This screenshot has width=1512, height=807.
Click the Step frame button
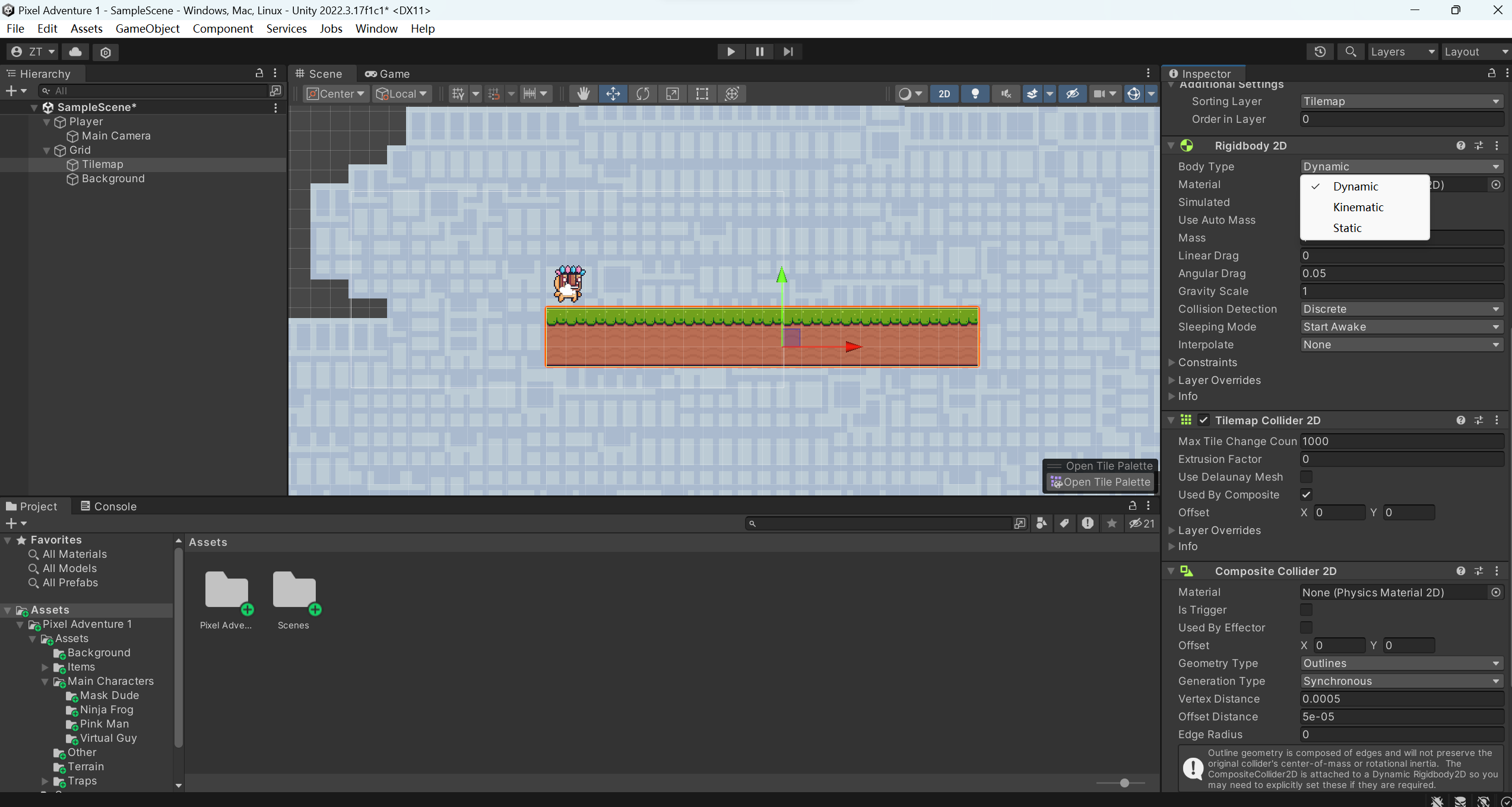(x=788, y=52)
